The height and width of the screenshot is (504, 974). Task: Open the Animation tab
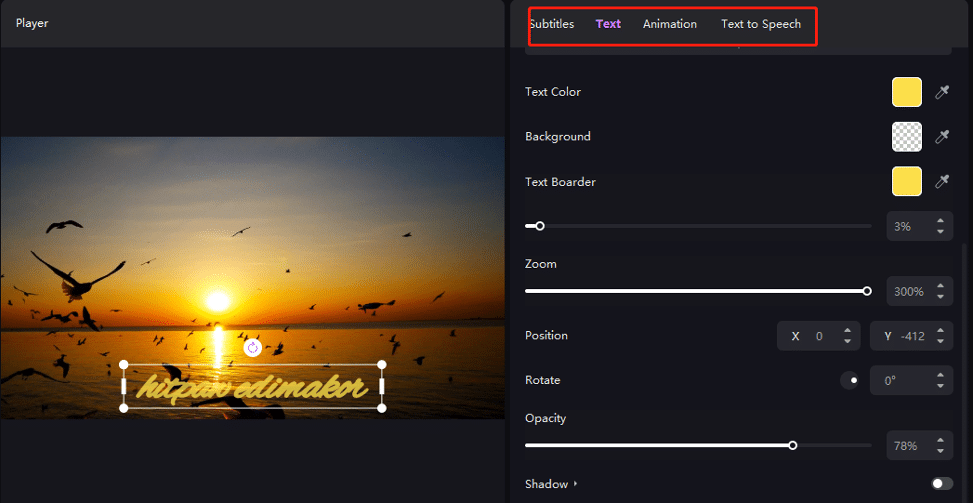(669, 24)
